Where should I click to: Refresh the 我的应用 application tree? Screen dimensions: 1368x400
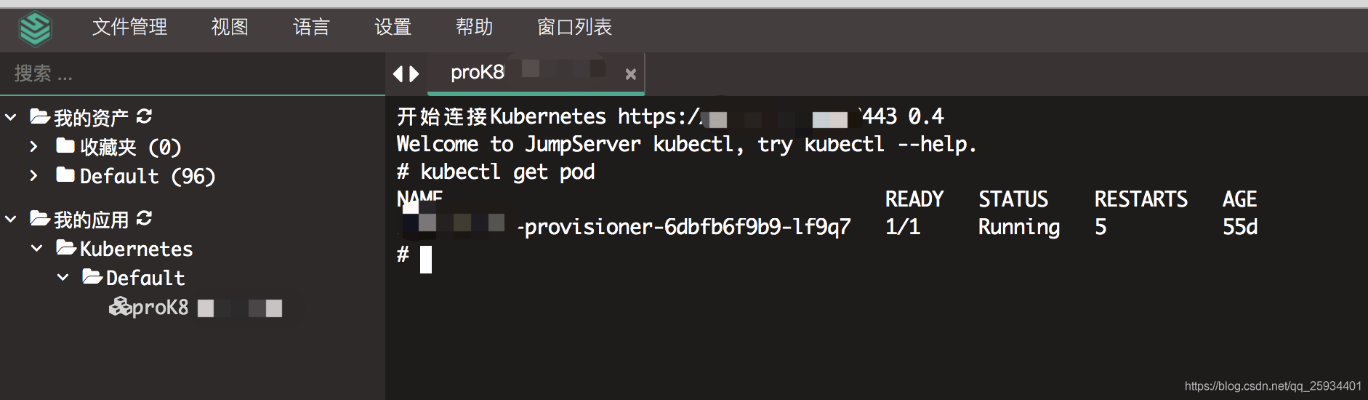144,219
